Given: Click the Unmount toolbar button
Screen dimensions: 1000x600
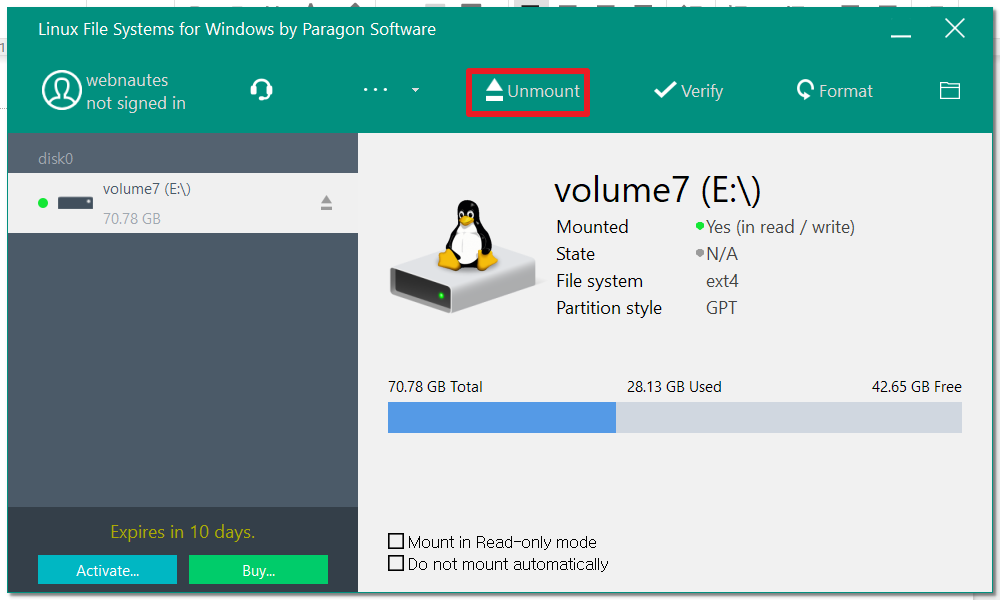Looking at the screenshot, I should pos(532,91).
